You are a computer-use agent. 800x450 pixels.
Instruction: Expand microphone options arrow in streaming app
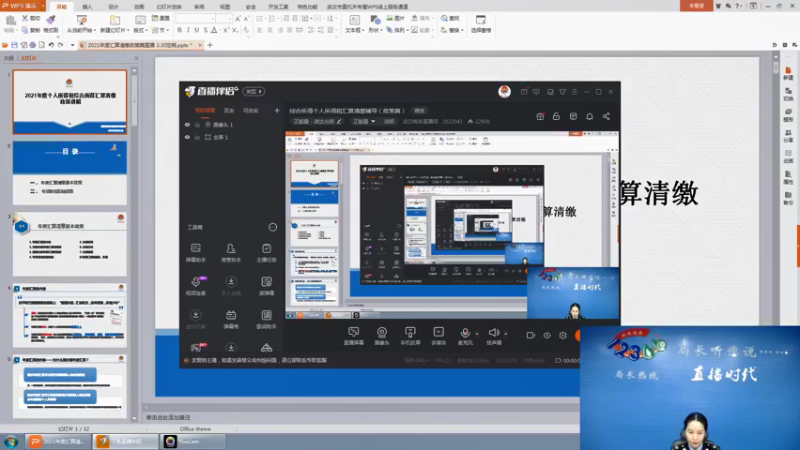[477, 334]
